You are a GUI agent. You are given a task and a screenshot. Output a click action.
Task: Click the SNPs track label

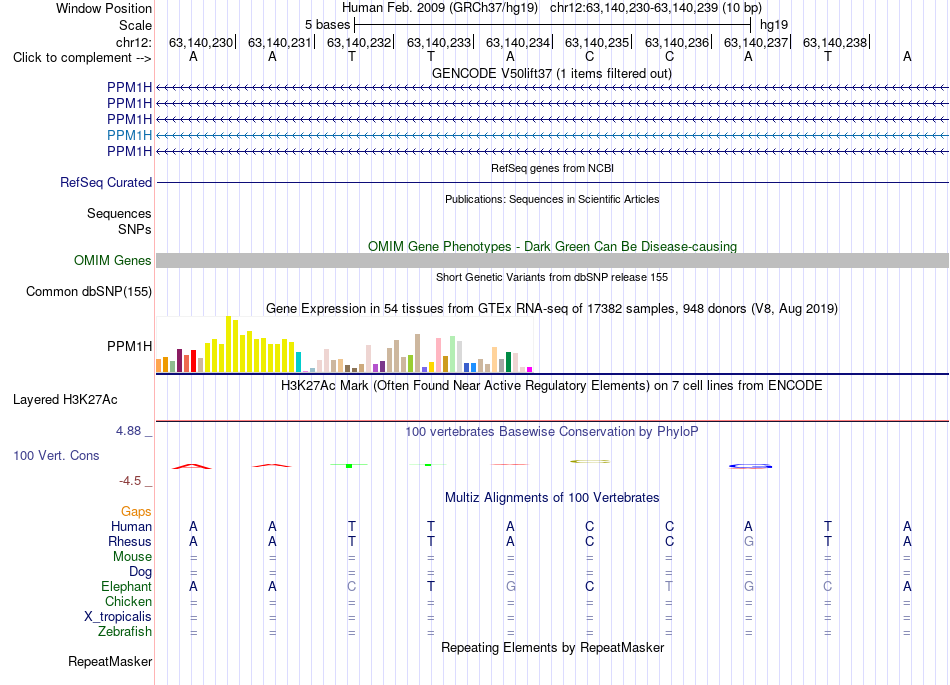tap(135, 230)
